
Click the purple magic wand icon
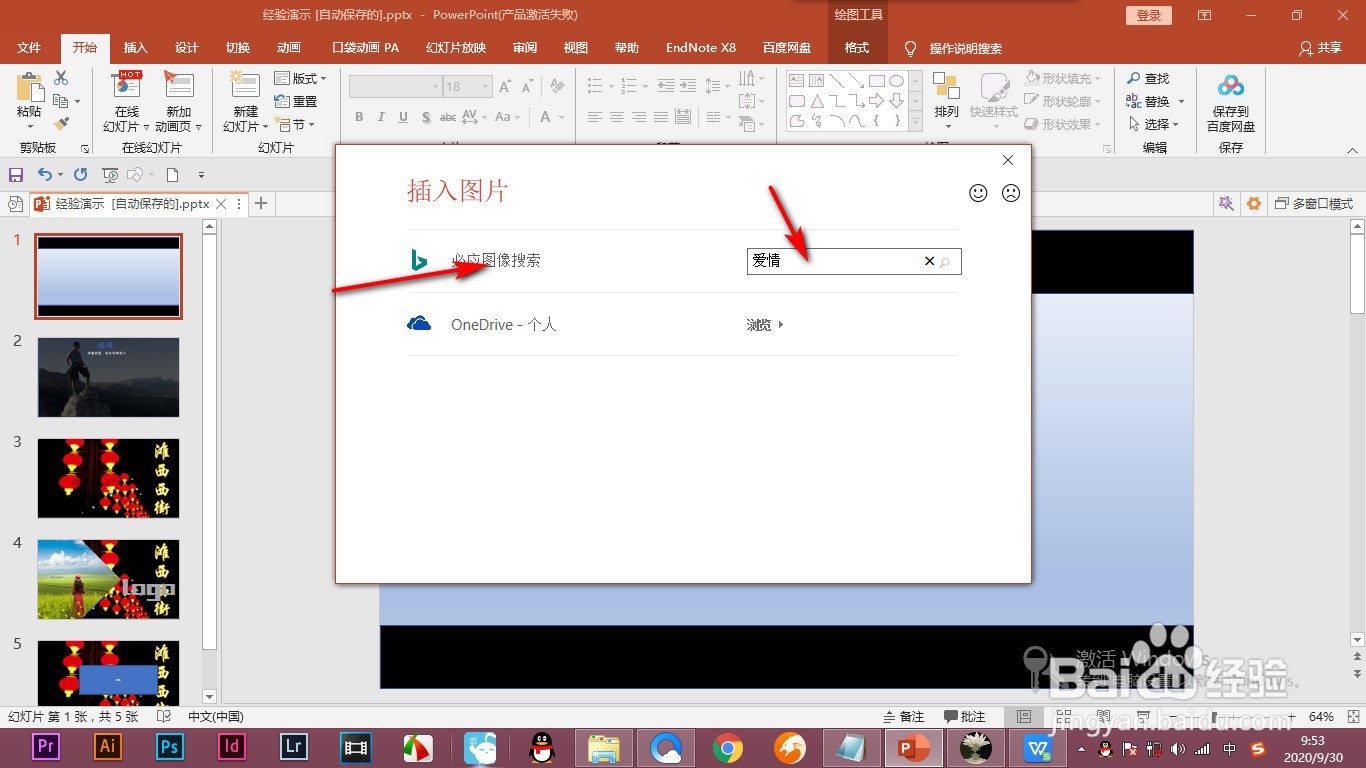click(1226, 204)
